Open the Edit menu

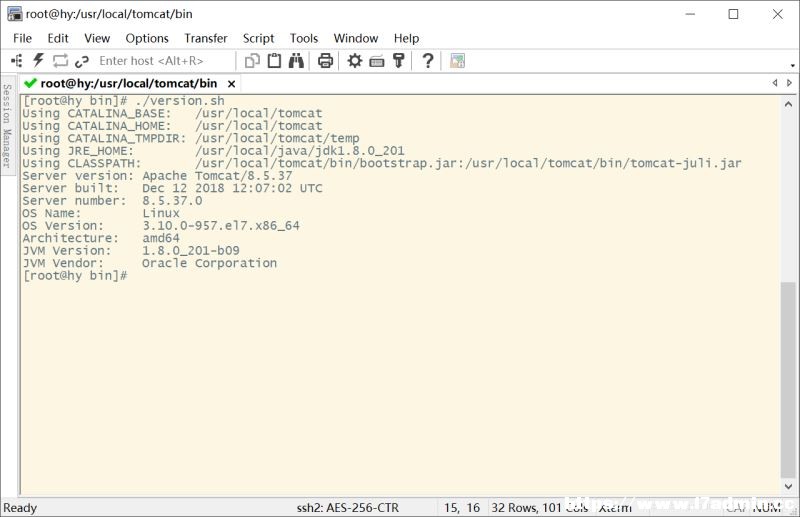(58, 38)
